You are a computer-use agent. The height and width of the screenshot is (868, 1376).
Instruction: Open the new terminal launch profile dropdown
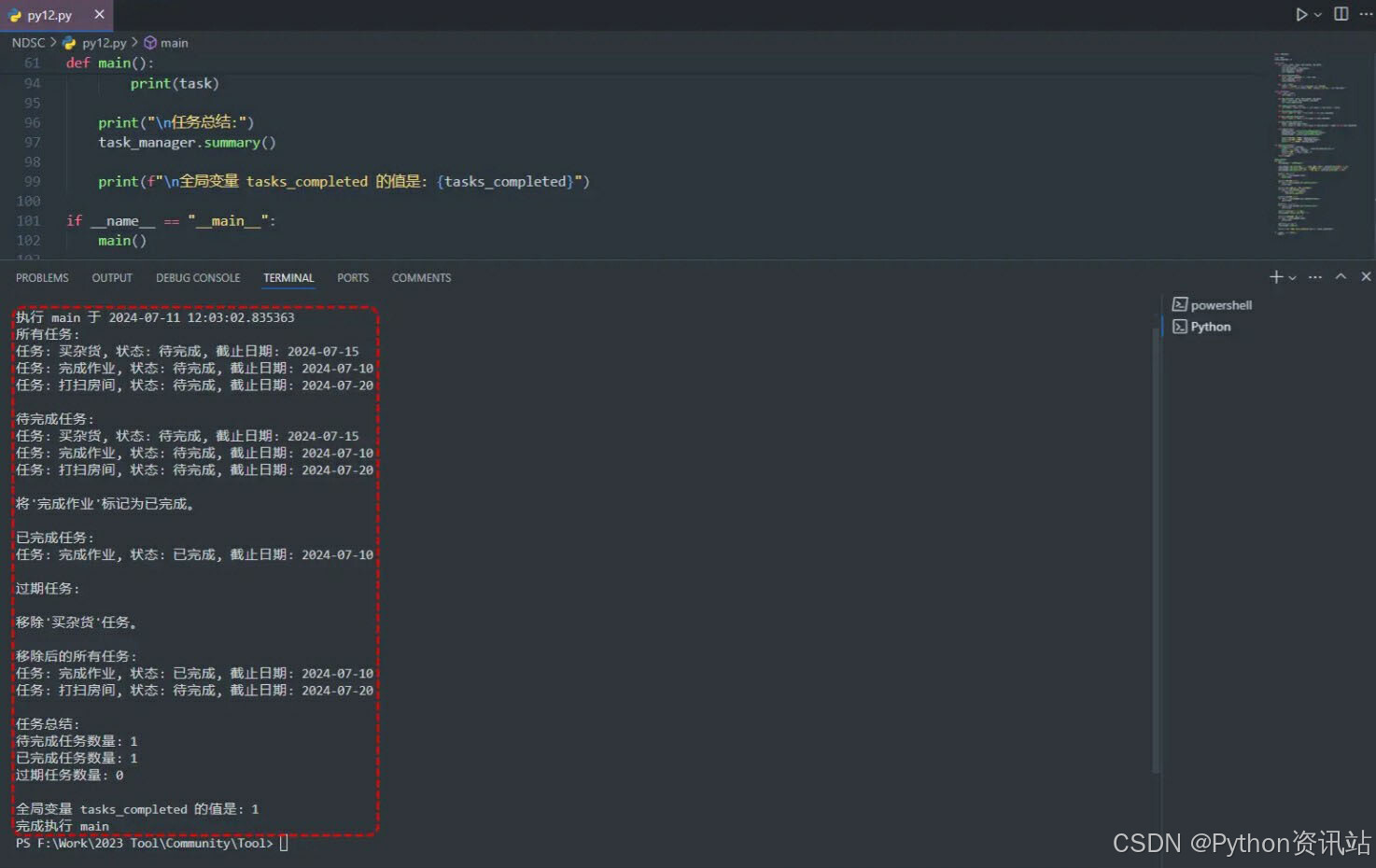(x=1292, y=278)
